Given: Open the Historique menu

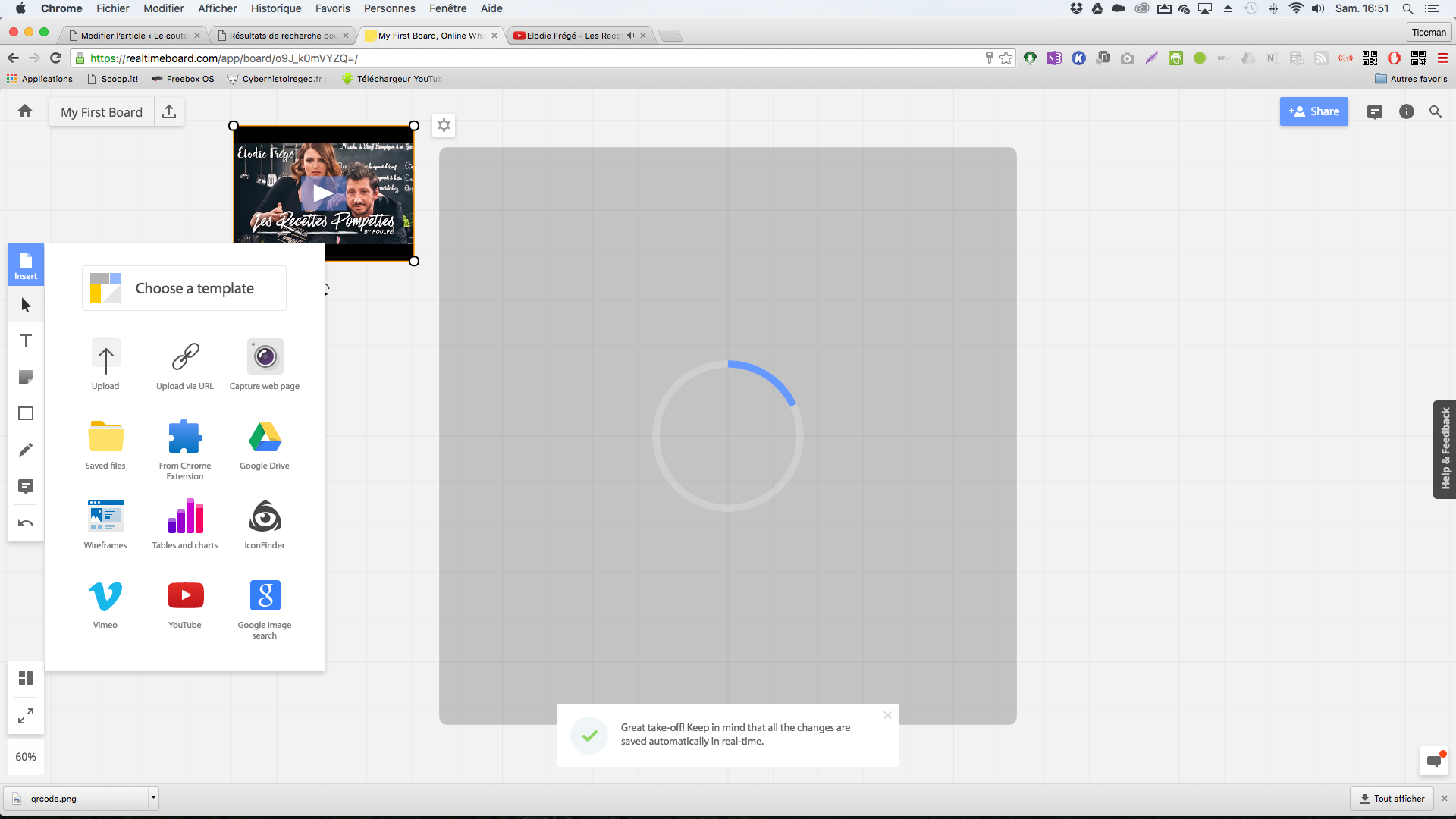Looking at the screenshot, I should [276, 8].
